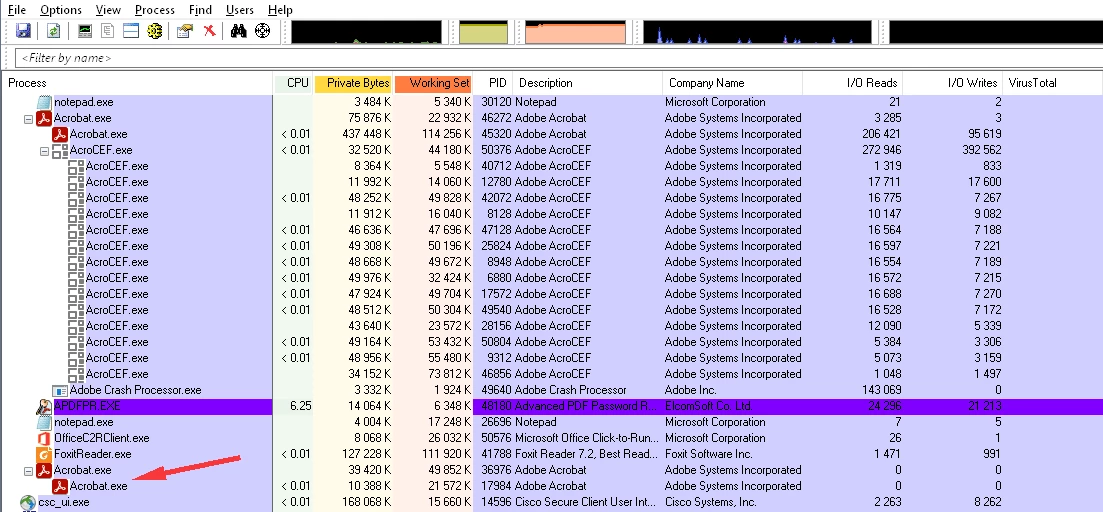
Task: Click the 392 562 I/O Writes value
Action: (x=982, y=150)
